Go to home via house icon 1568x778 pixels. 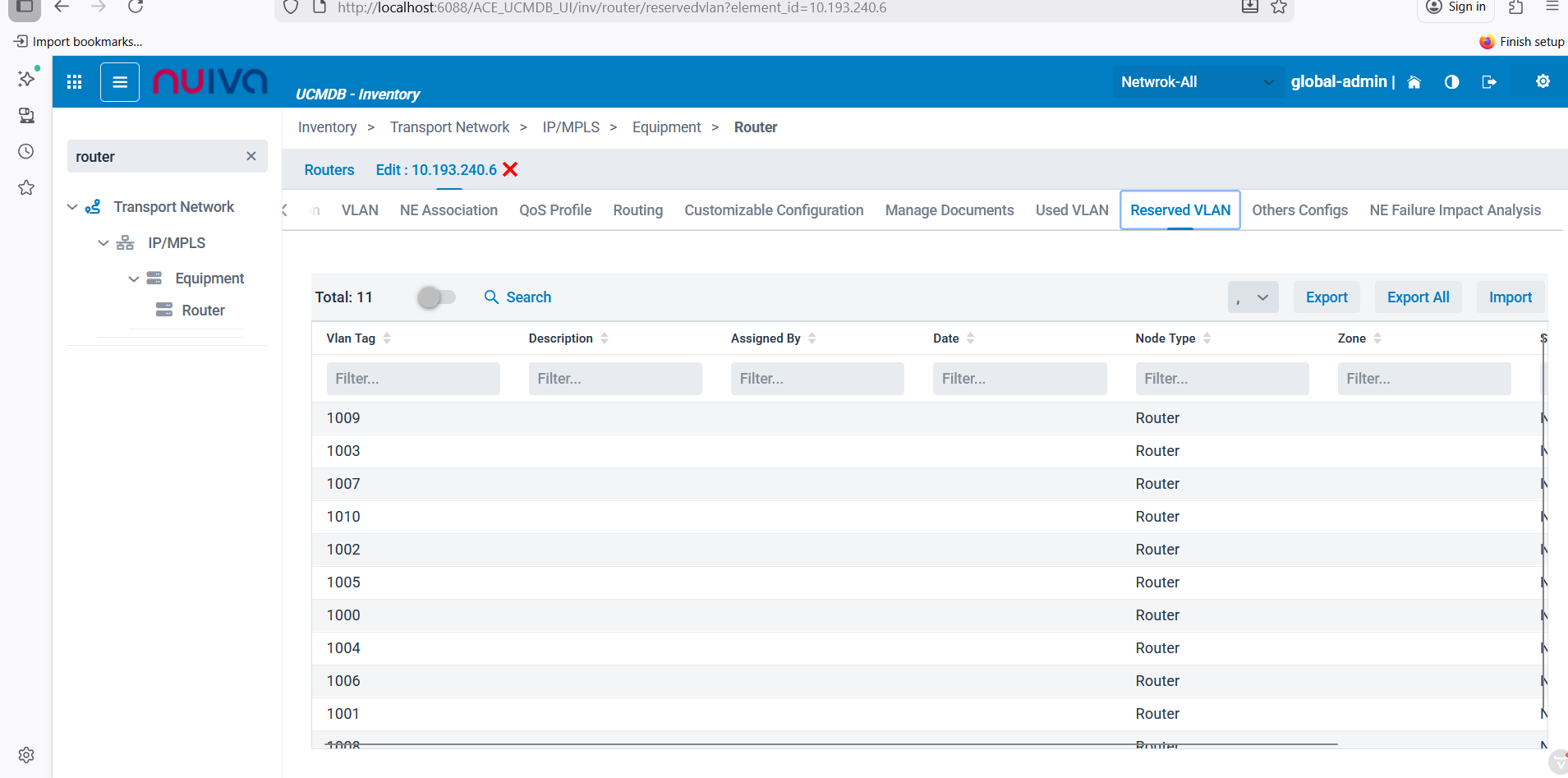pyautogui.click(x=1414, y=82)
